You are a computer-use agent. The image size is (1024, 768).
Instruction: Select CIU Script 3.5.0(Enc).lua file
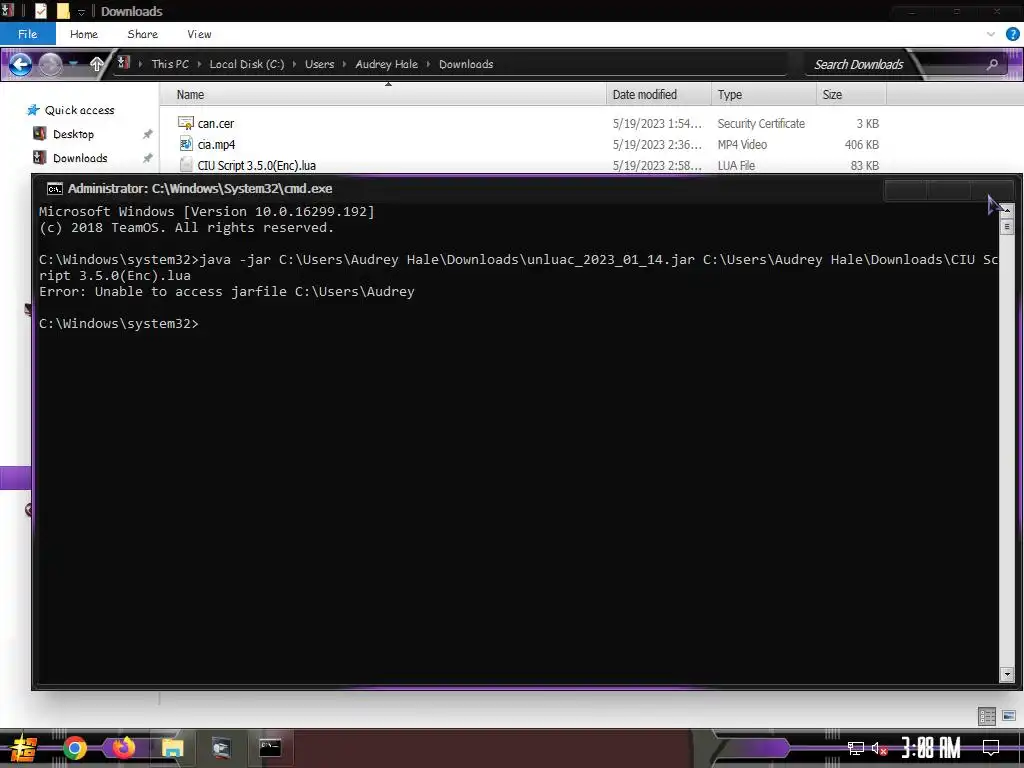point(257,165)
